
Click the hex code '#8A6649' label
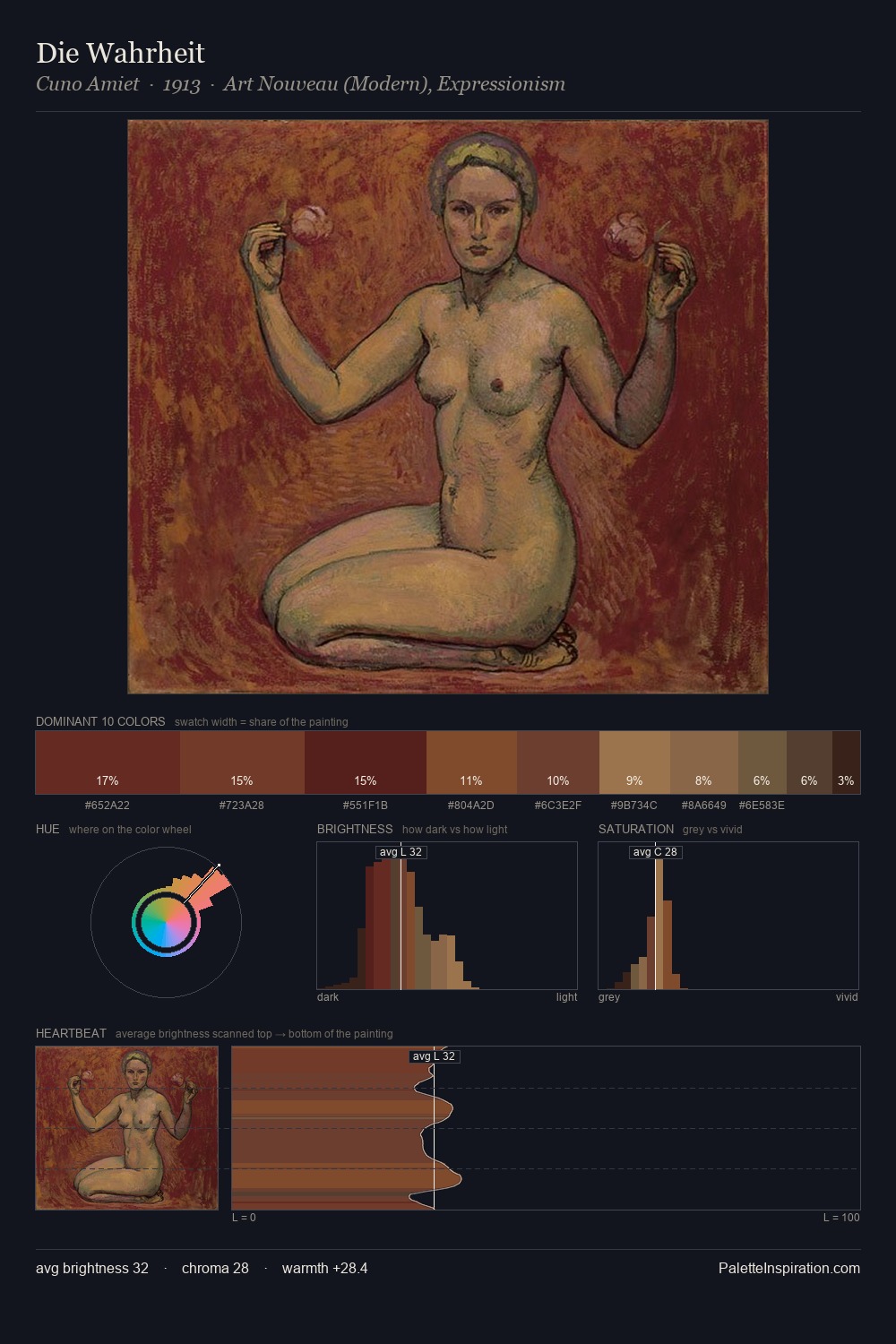pos(704,806)
